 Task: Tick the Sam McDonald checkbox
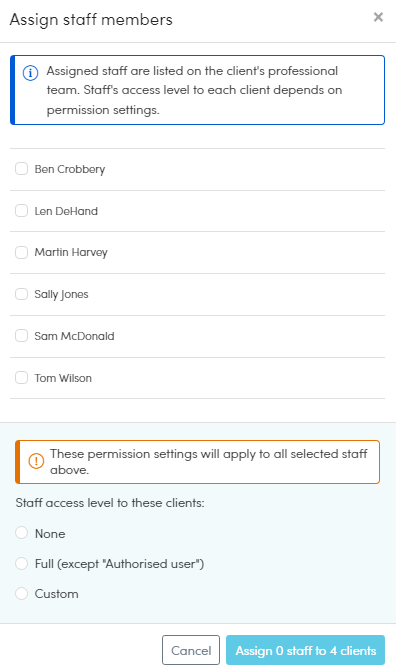point(21,336)
